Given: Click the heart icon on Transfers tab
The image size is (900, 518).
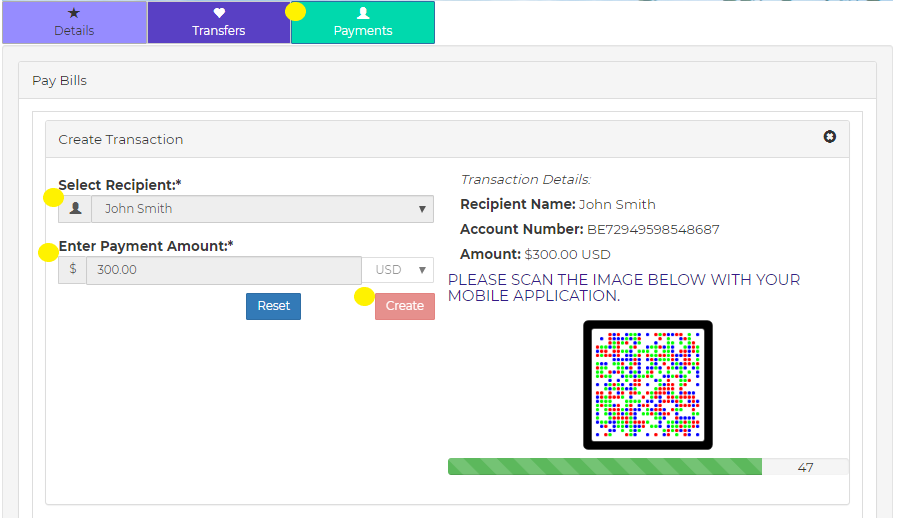Looking at the screenshot, I should click(x=219, y=13).
